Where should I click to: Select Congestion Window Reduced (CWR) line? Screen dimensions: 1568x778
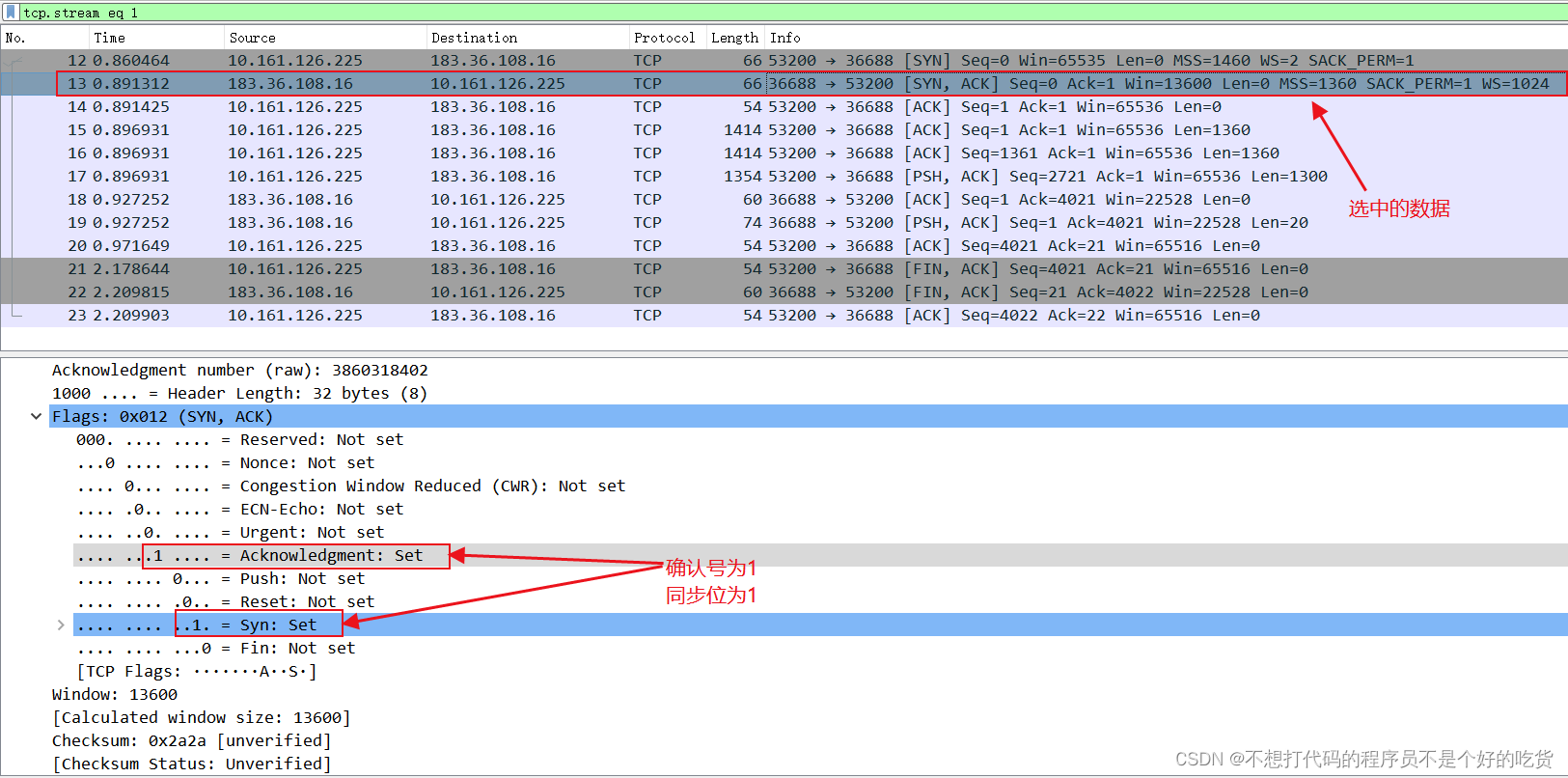coord(351,486)
